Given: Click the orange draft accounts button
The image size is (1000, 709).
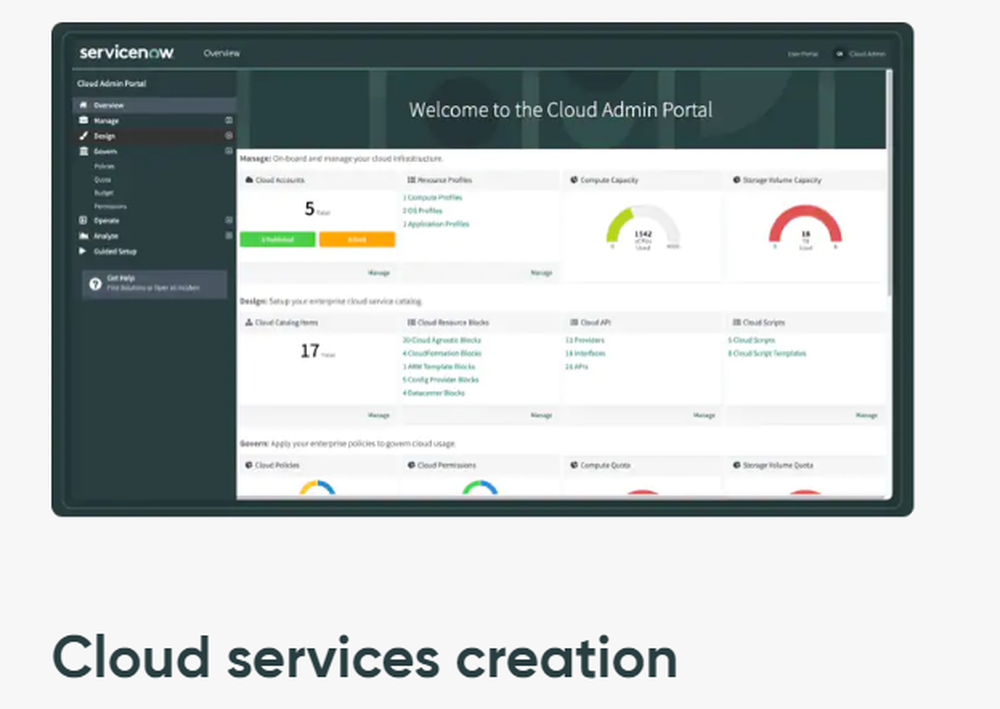Looking at the screenshot, I should pos(357,239).
